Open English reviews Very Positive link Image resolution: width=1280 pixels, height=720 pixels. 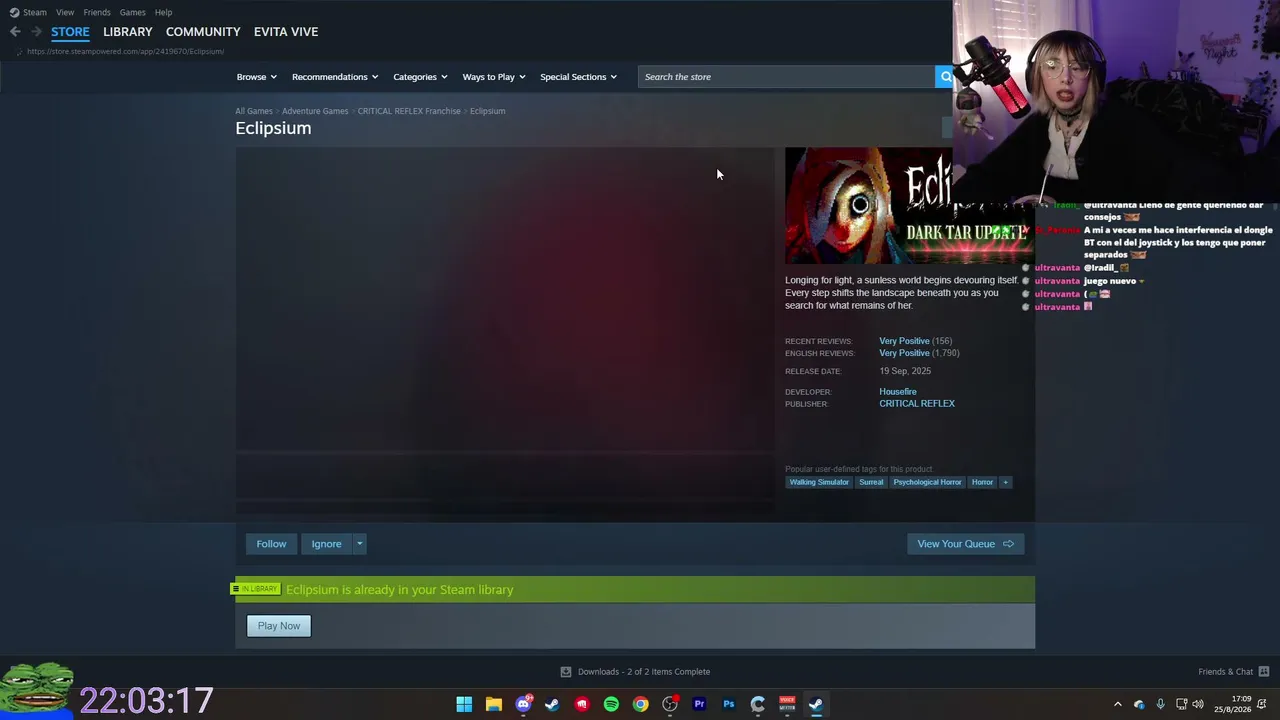(904, 353)
